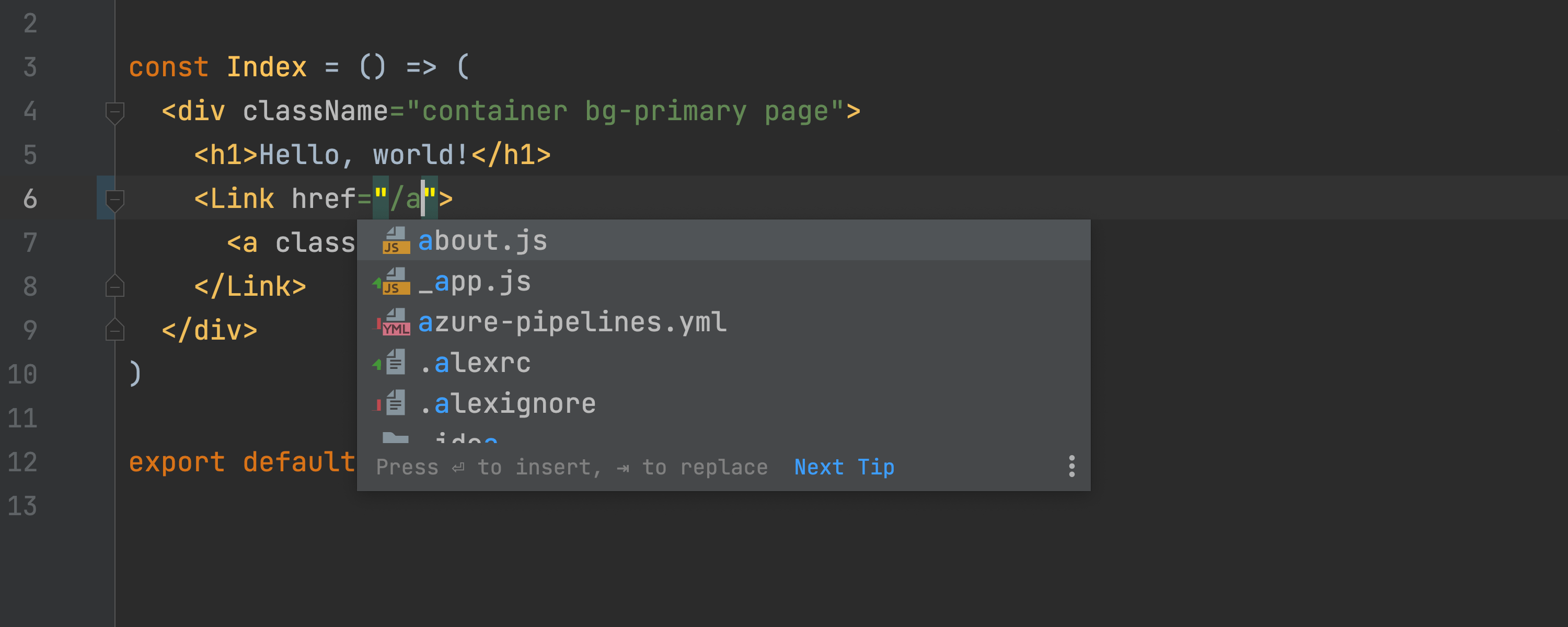Click the Next Tip link
The height and width of the screenshot is (627, 1568).
[844, 467]
